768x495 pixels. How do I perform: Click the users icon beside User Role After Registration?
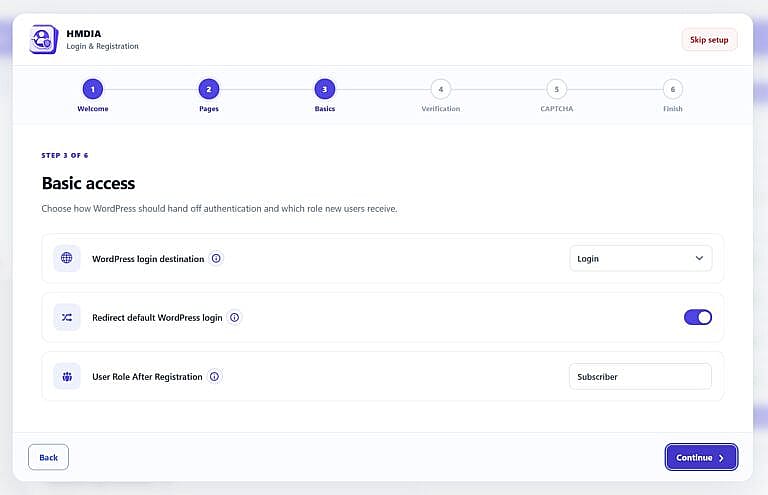point(67,377)
